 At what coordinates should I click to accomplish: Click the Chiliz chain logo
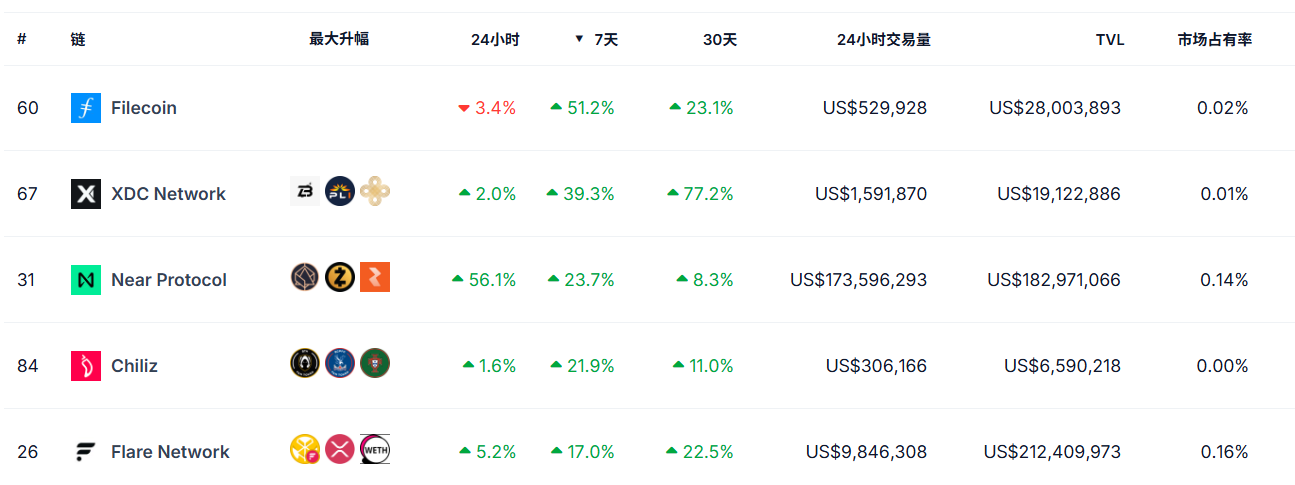[86, 366]
